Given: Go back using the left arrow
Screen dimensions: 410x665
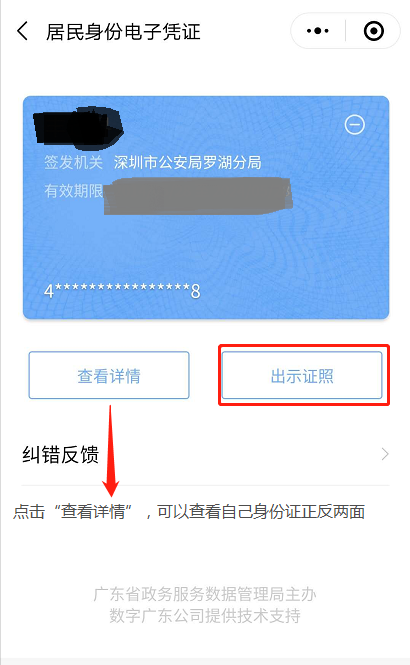Looking at the screenshot, I should pos(22,31).
